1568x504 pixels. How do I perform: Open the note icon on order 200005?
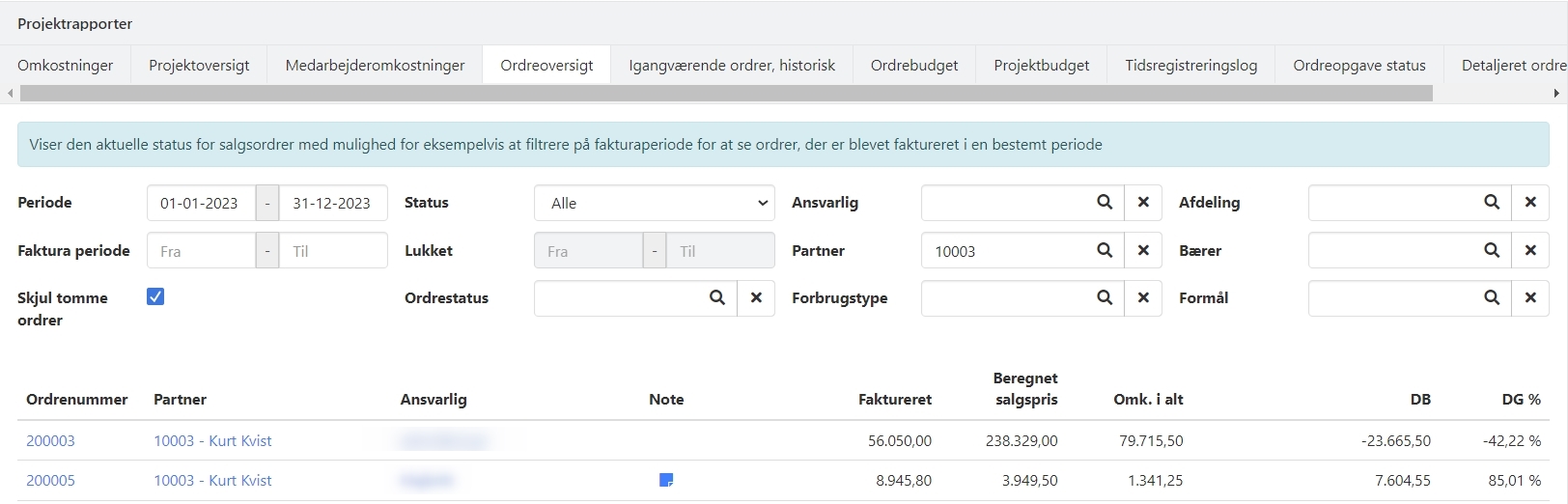(666, 480)
